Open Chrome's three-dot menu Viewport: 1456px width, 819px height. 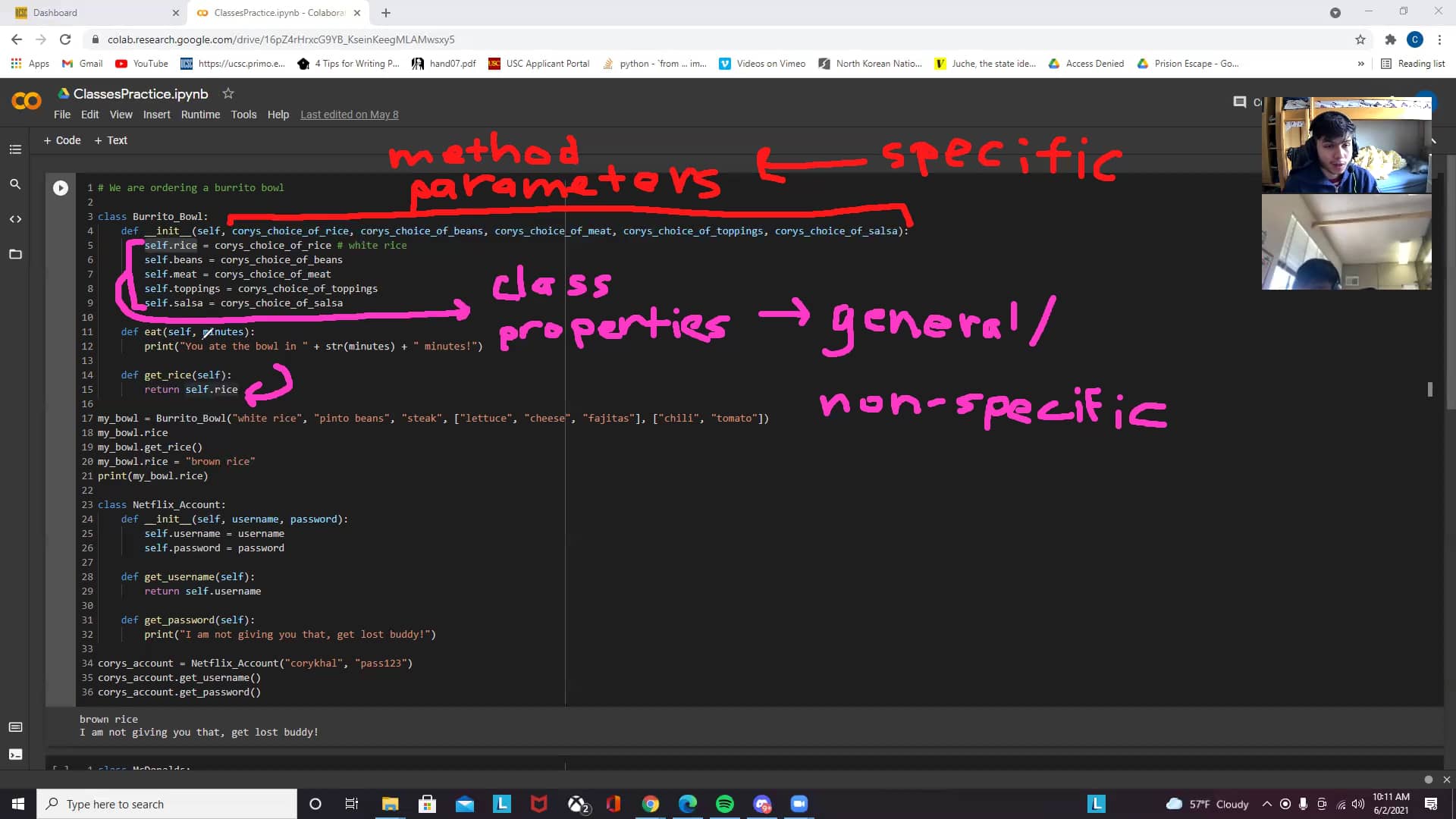[1438, 39]
